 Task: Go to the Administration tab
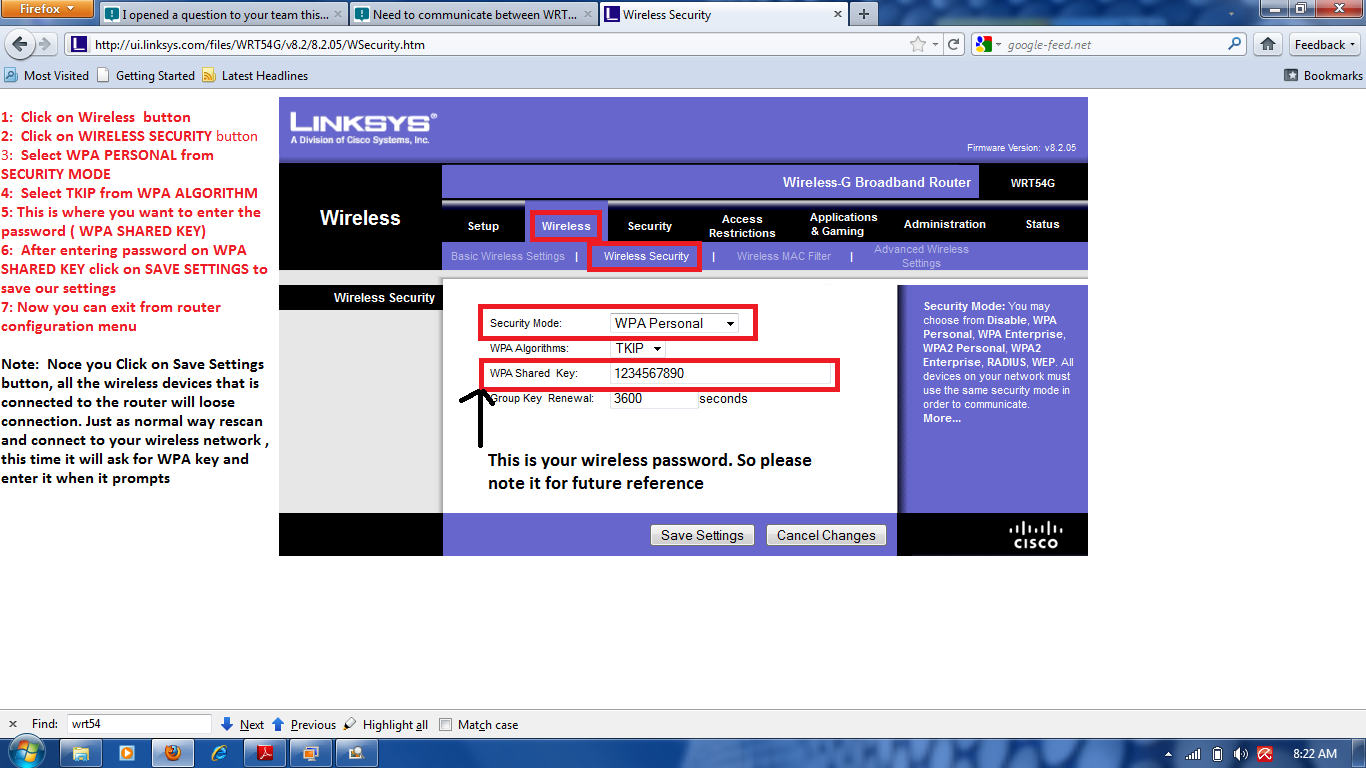(x=945, y=224)
